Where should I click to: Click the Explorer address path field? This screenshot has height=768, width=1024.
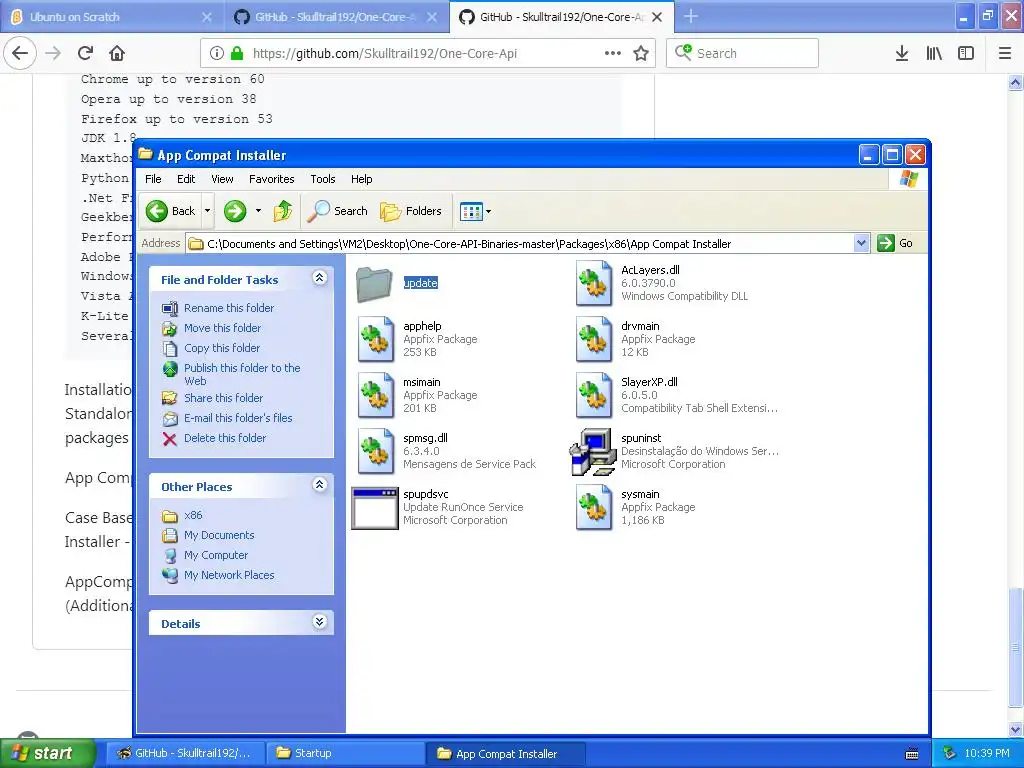(x=520, y=244)
